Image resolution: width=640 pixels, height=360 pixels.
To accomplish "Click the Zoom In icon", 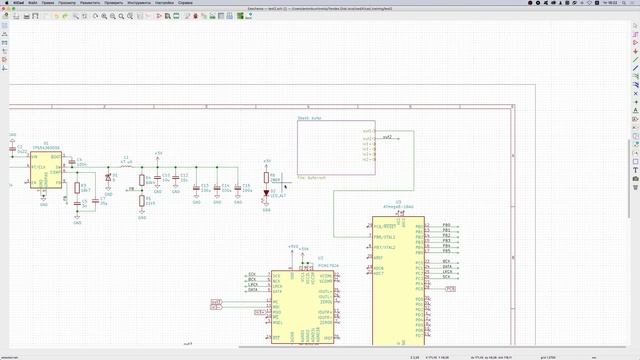I will [104, 16].
